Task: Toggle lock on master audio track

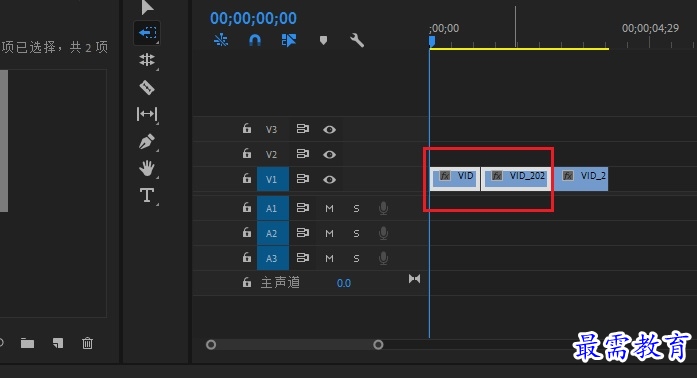Action: point(247,283)
